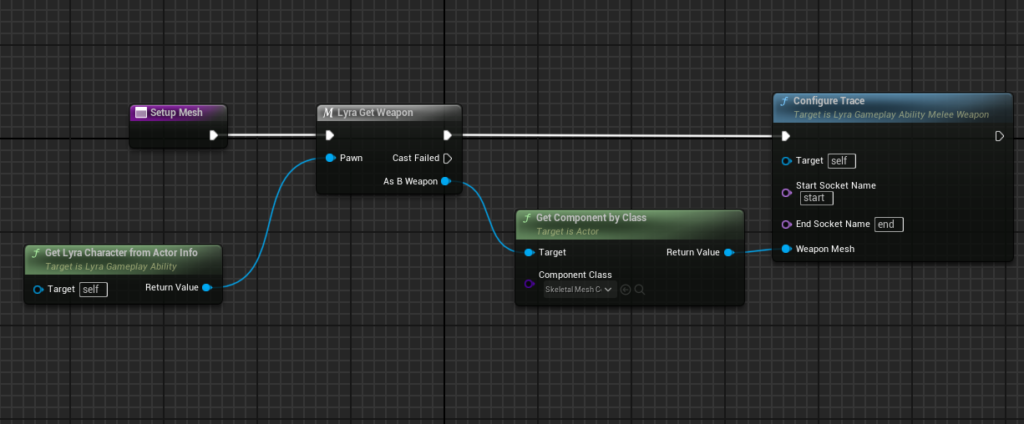Click the Get Lyra Character function icon
1024x424 pixels.
(x=35, y=253)
